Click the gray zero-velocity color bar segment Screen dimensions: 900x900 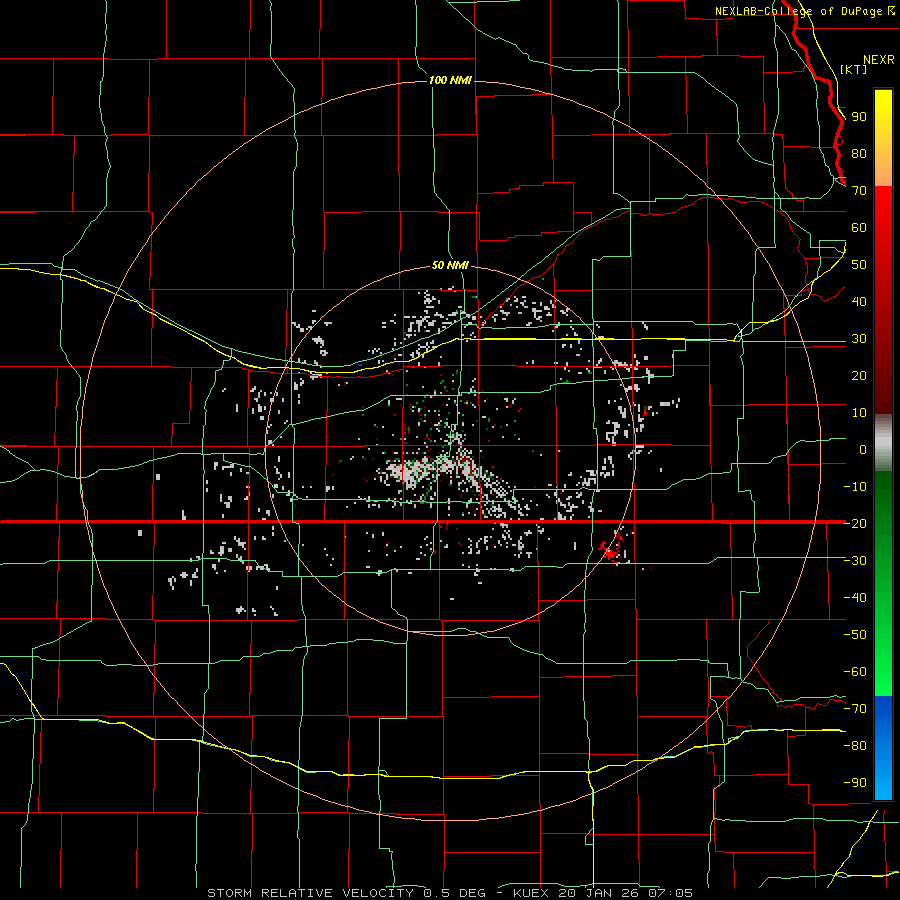[883, 442]
